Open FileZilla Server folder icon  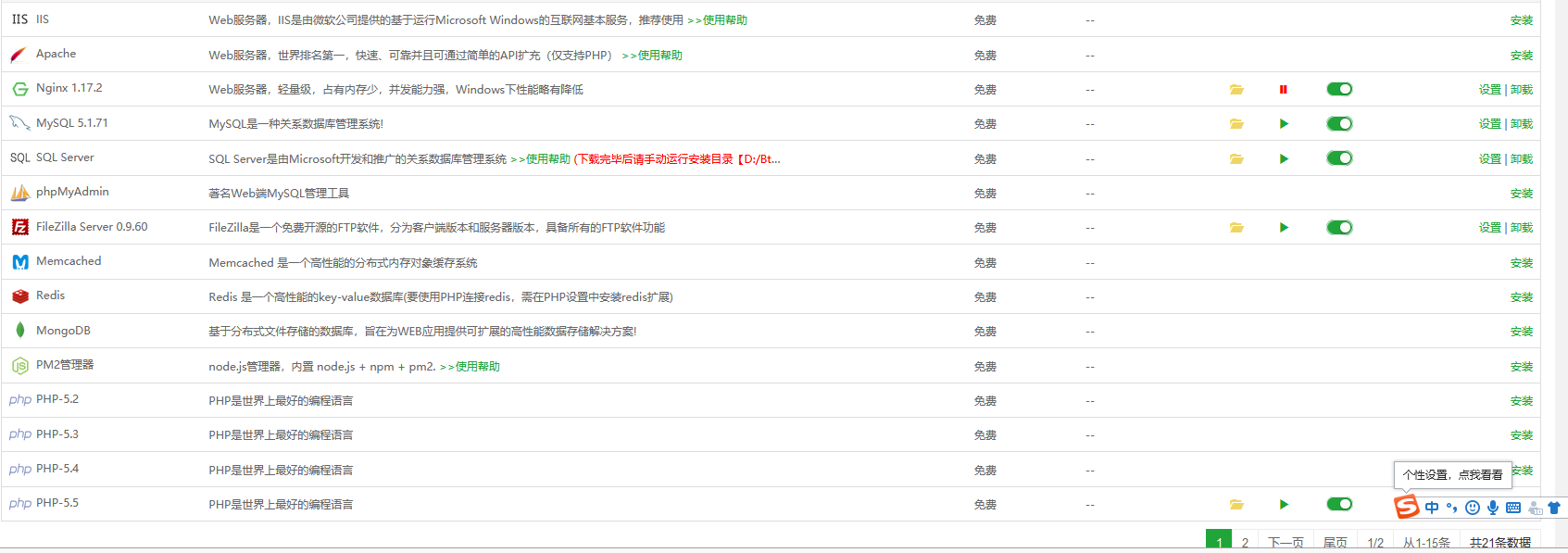tap(1236, 228)
